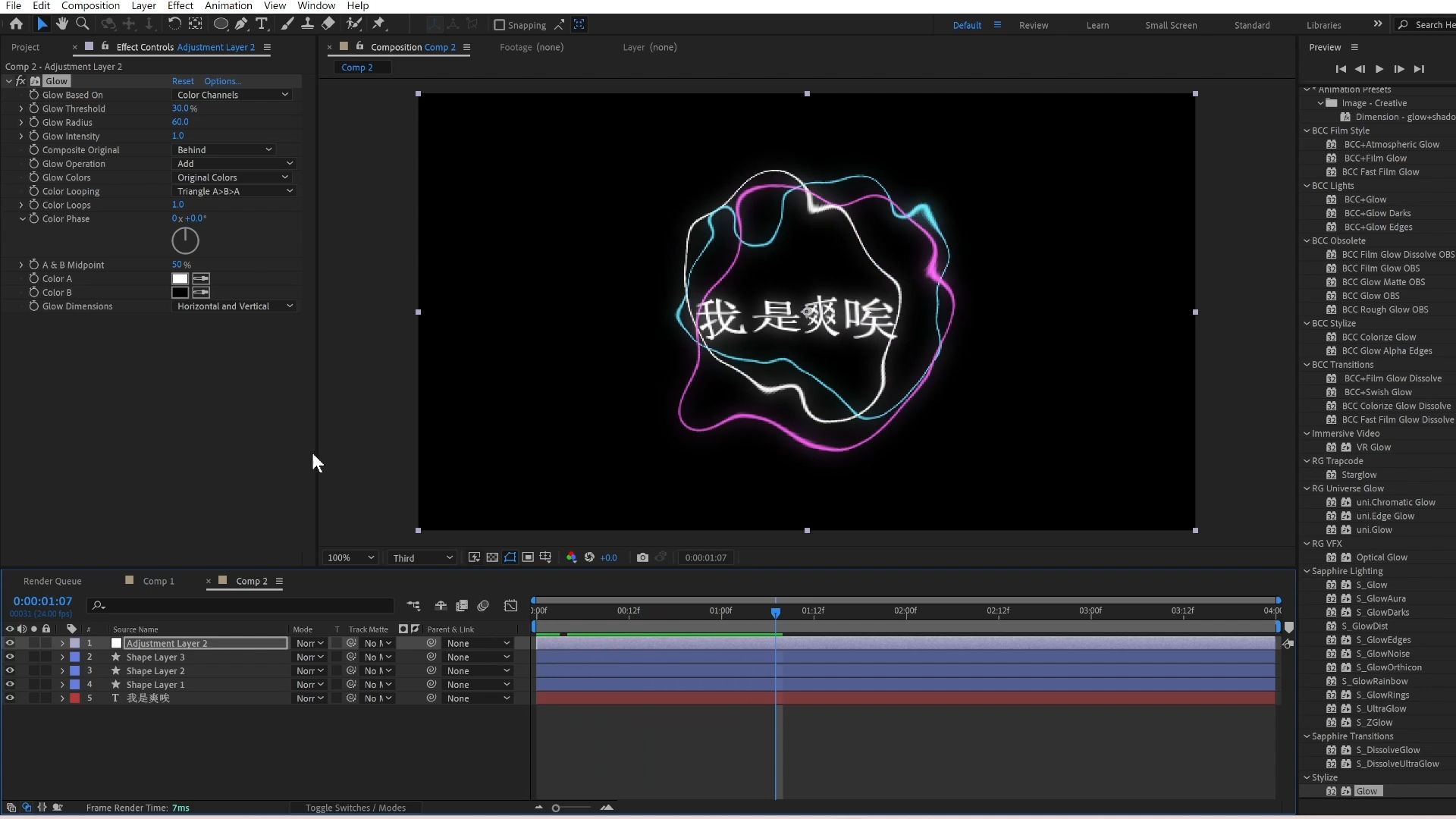Click the current time display 0:00:01:07
This screenshot has height=819, width=1456.
click(x=42, y=600)
